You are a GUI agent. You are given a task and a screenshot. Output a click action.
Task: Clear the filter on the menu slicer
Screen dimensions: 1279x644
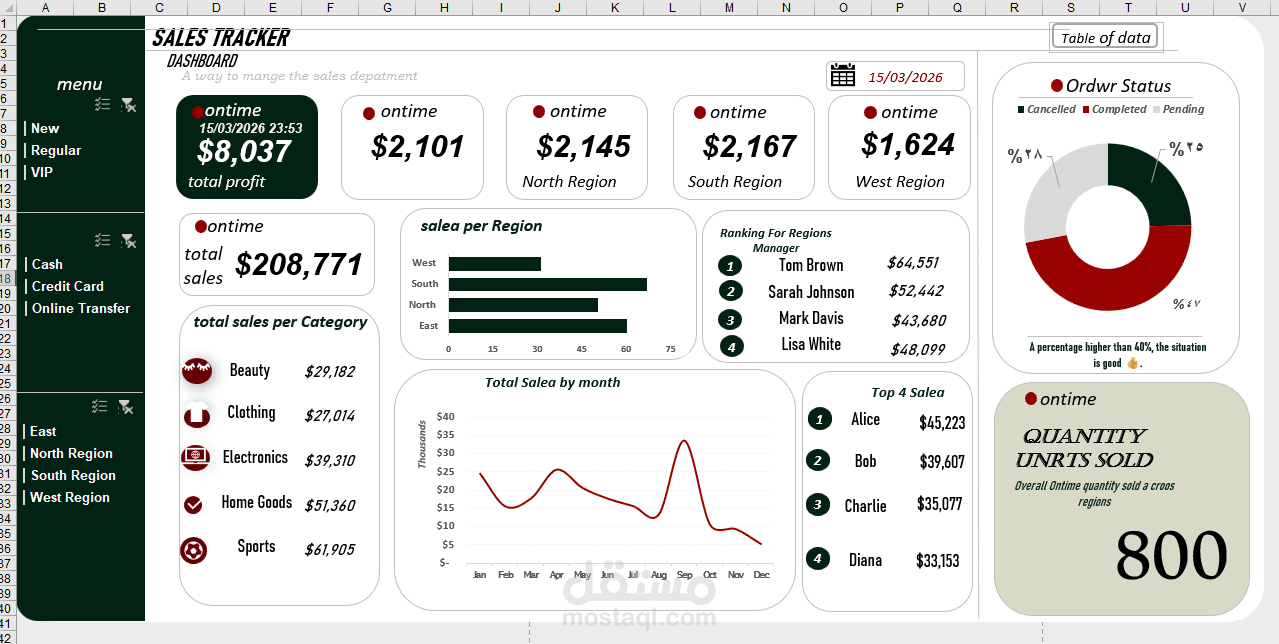tap(127, 104)
